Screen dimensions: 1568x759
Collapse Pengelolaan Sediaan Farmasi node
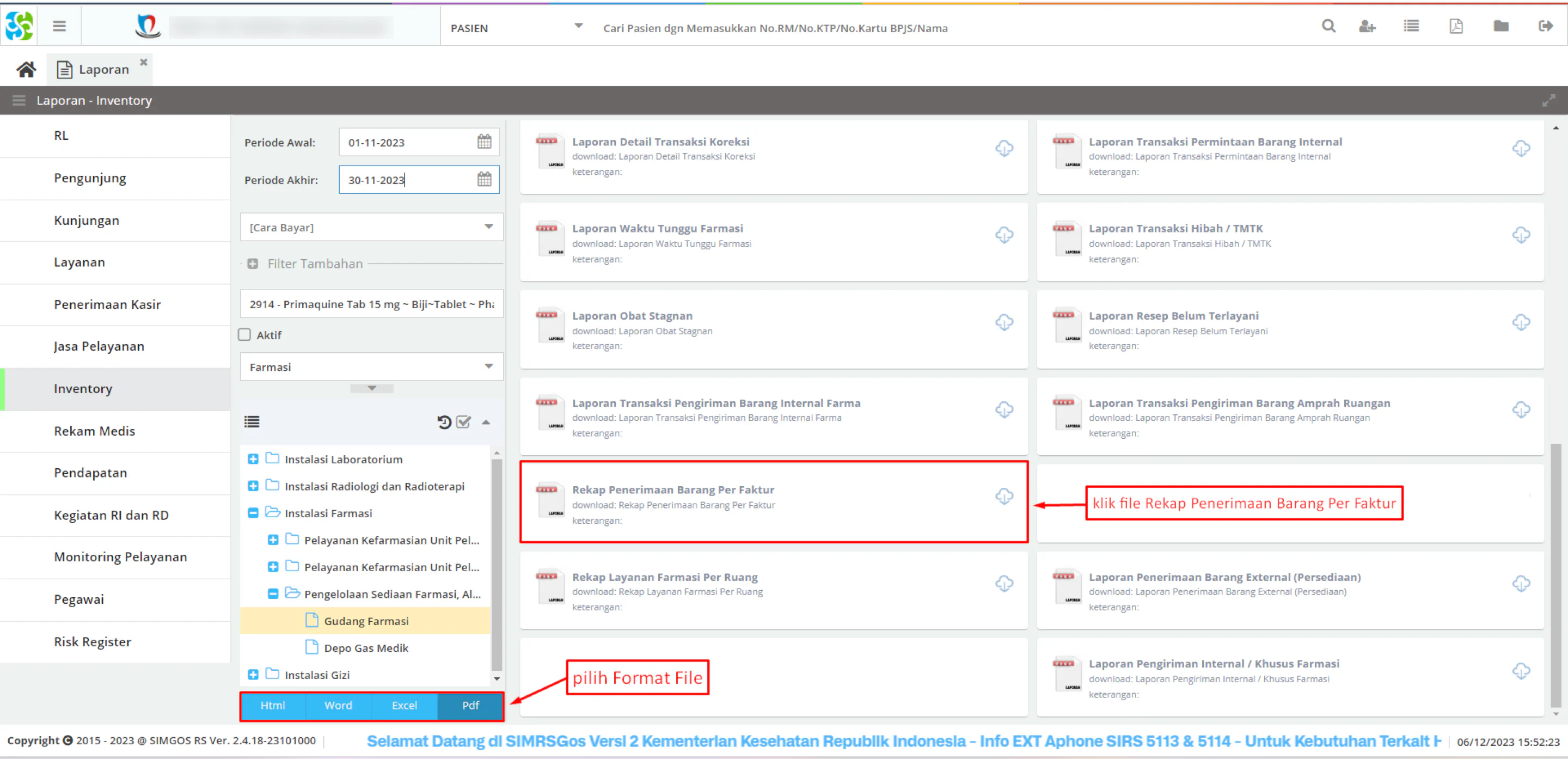pos(273,593)
